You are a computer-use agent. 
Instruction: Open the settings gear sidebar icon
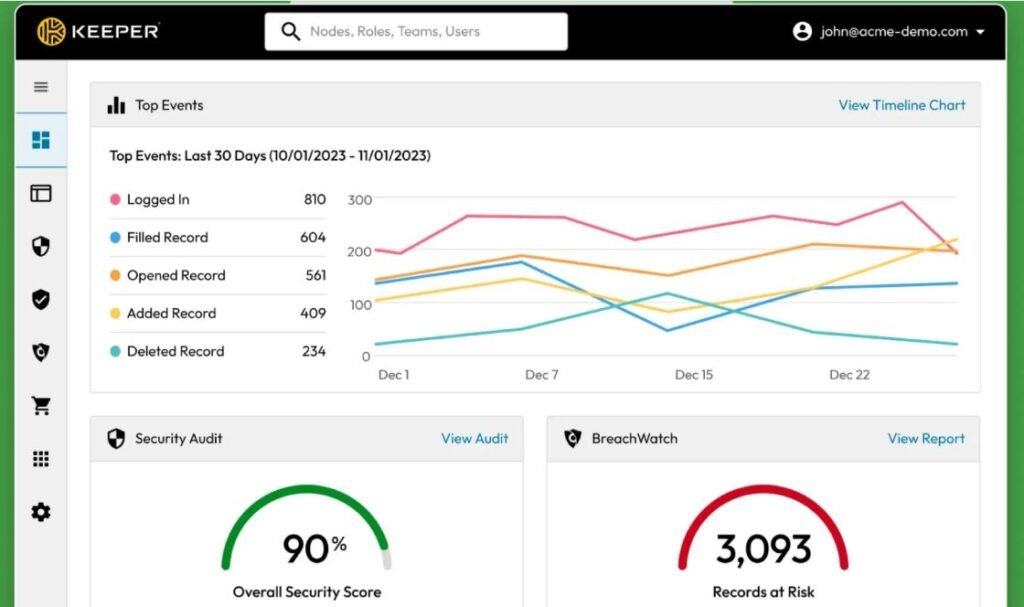[40, 512]
